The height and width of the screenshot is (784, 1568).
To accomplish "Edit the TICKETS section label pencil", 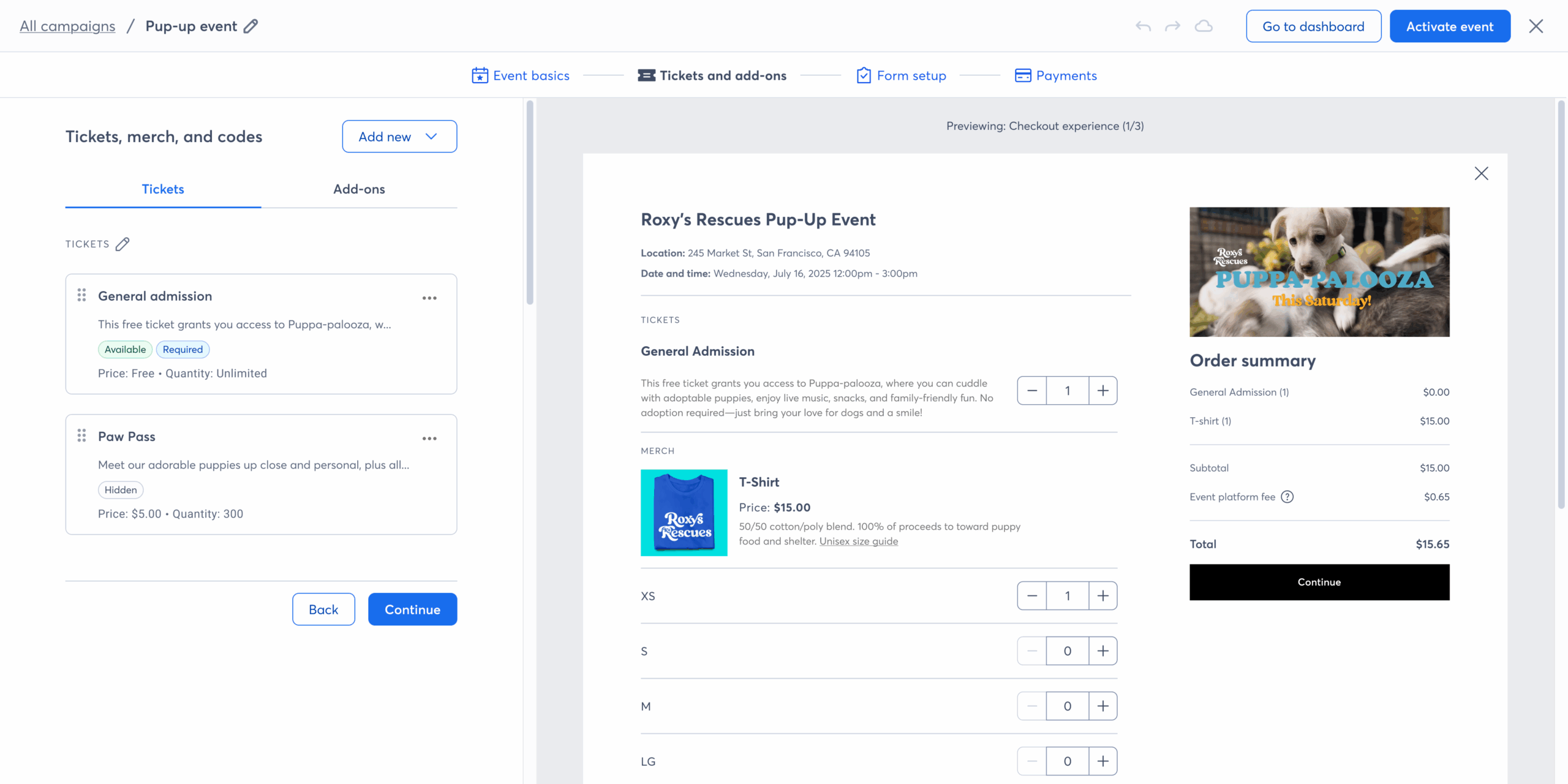I will [123, 244].
